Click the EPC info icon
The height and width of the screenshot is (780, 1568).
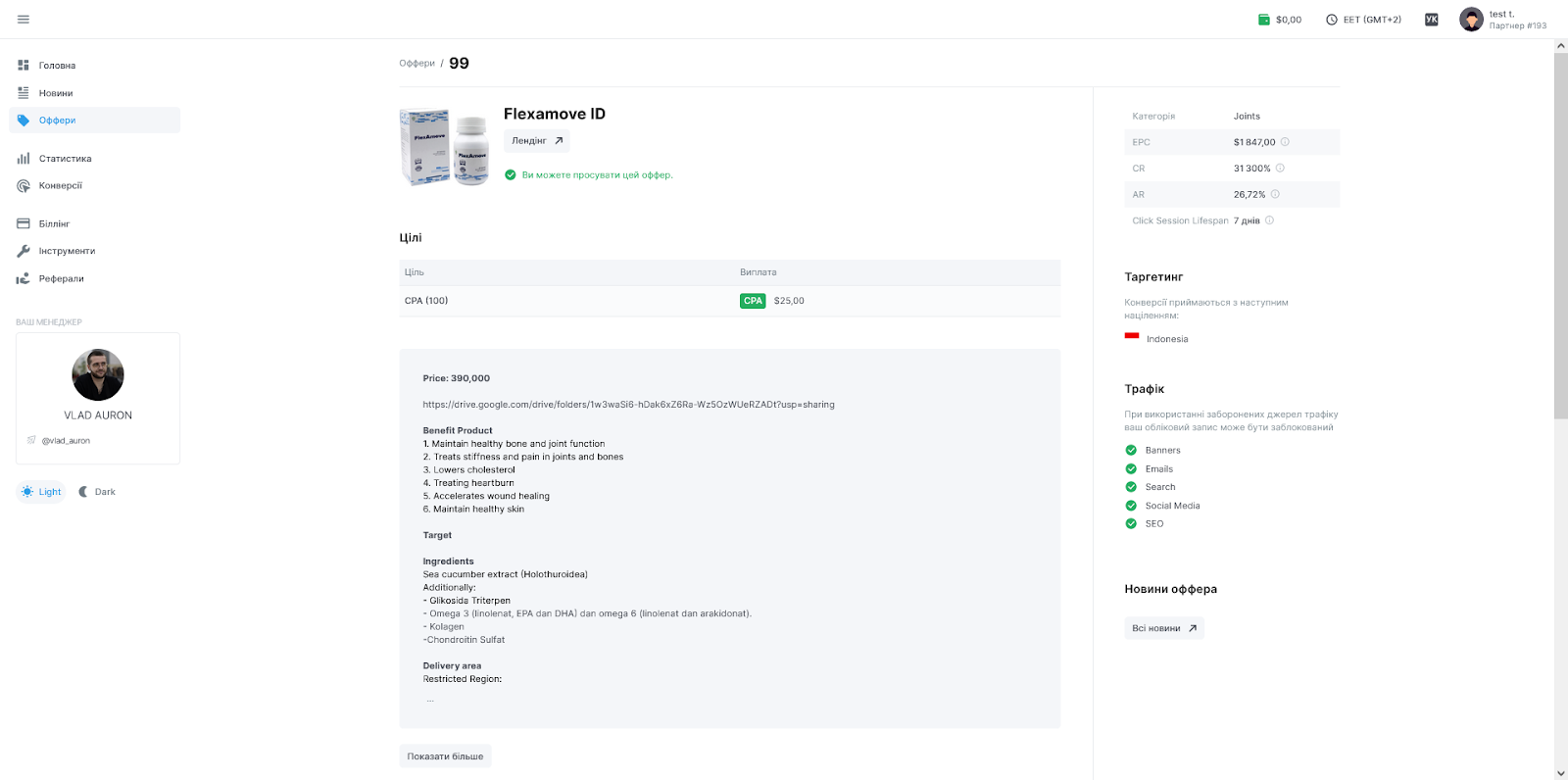click(x=1285, y=142)
